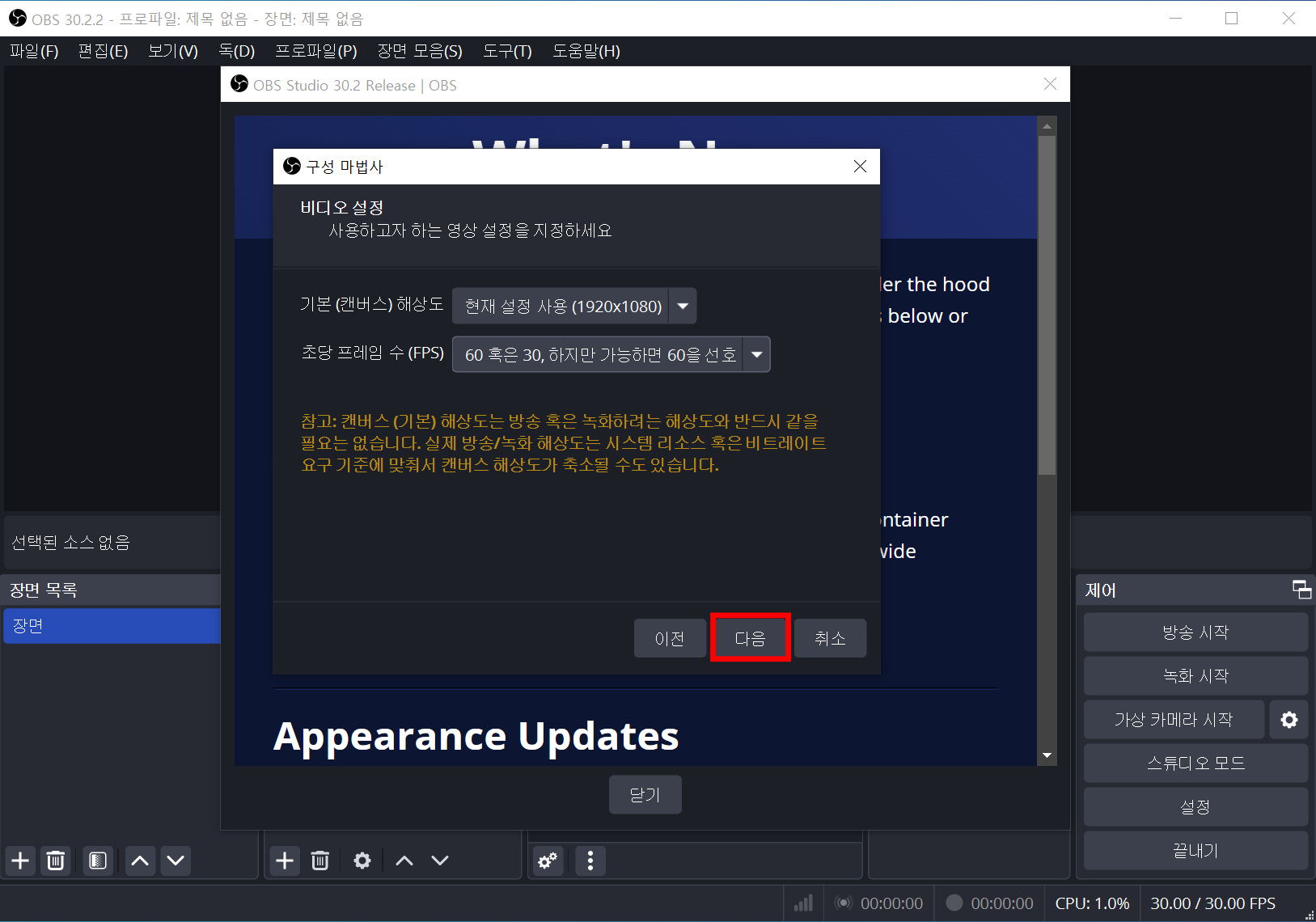The image size is (1316, 922).
Task: Delete source using the sources trash icon
Action: [x=320, y=861]
